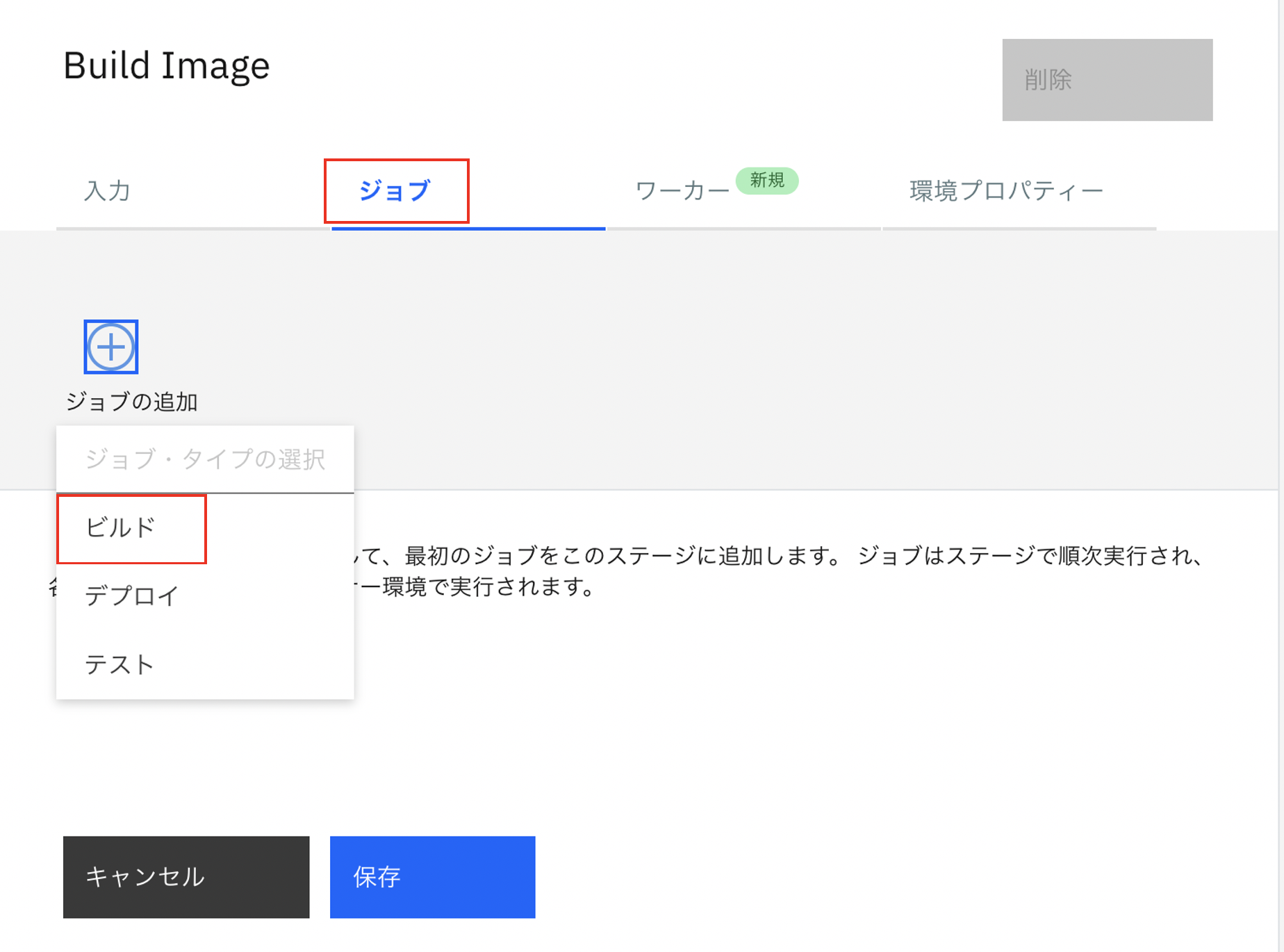Open the 新規 badge on ワーカー tab
Image resolution: width=1284 pixels, height=952 pixels.
767,181
